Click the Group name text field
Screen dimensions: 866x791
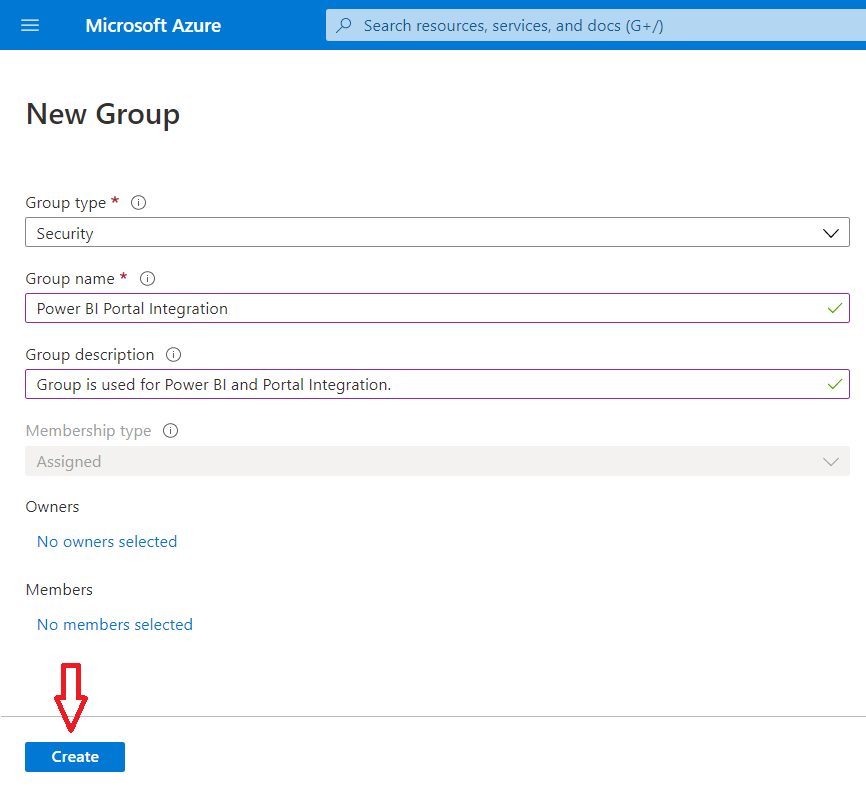click(437, 308)
